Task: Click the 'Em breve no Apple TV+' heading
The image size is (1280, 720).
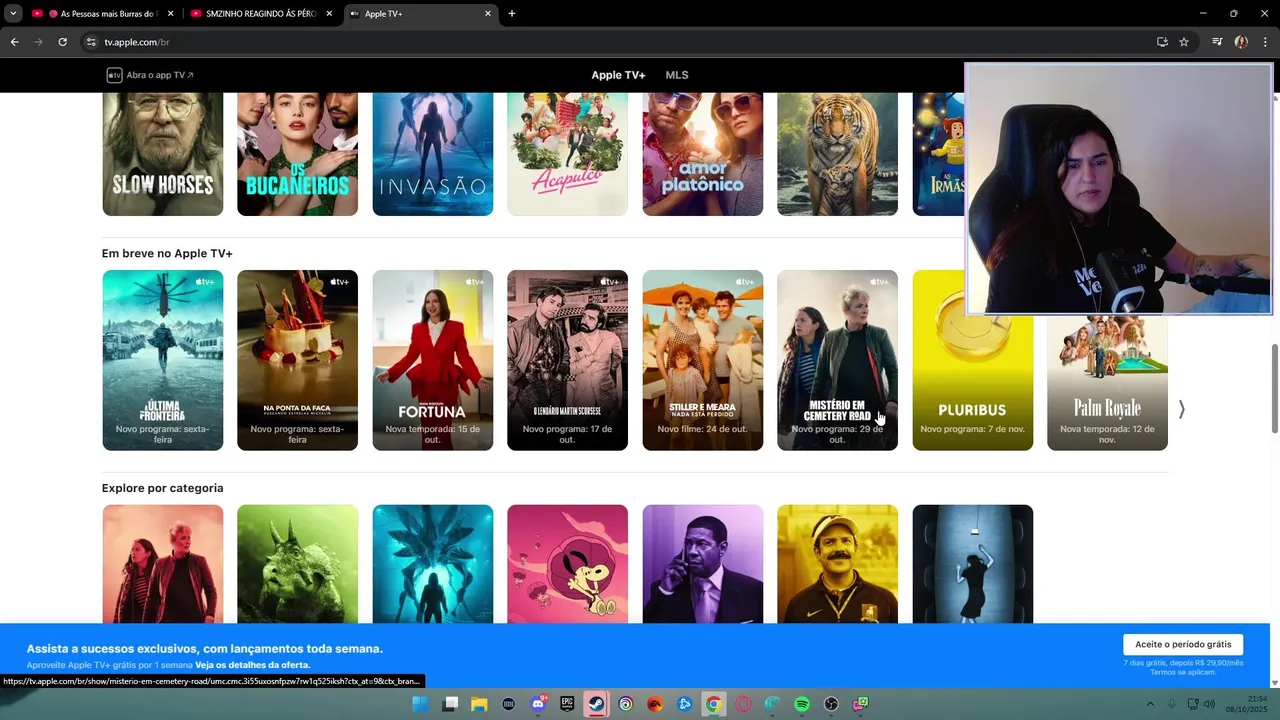Action: click(167, 254)
